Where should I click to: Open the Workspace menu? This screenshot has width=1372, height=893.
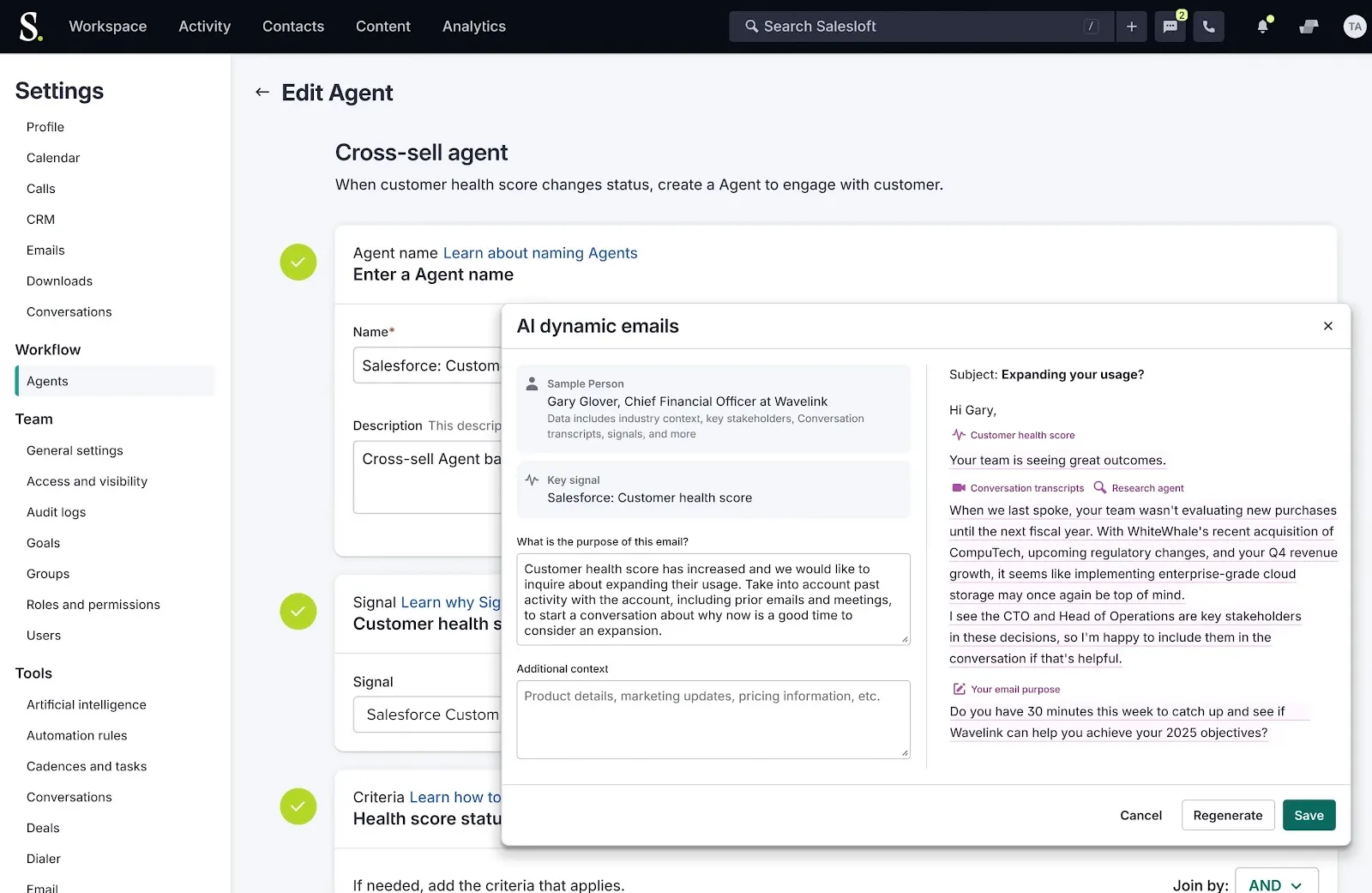coord(108,27)
